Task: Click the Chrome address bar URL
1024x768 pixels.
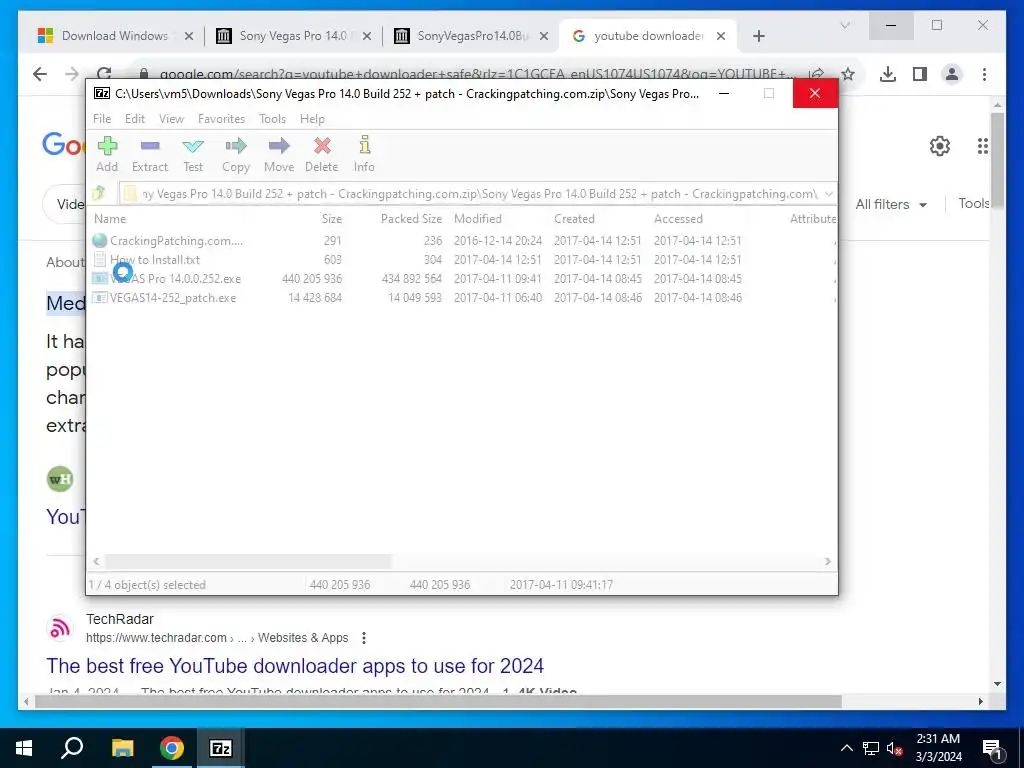Action: [477, 74]
